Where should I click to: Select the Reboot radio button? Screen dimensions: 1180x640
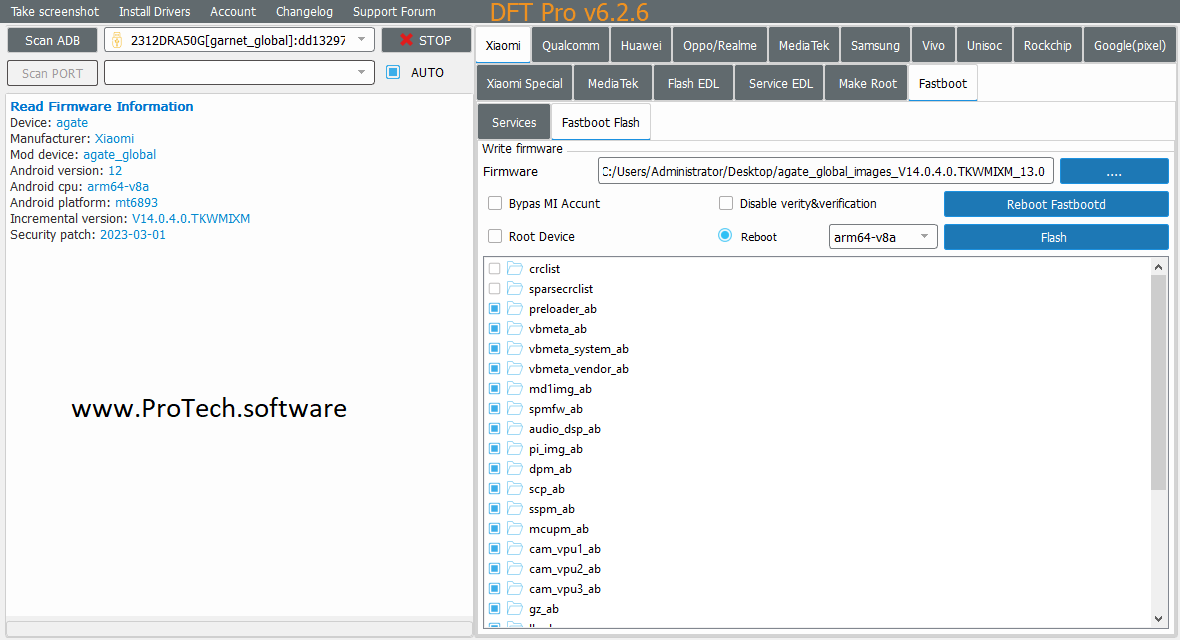[725, 236]
